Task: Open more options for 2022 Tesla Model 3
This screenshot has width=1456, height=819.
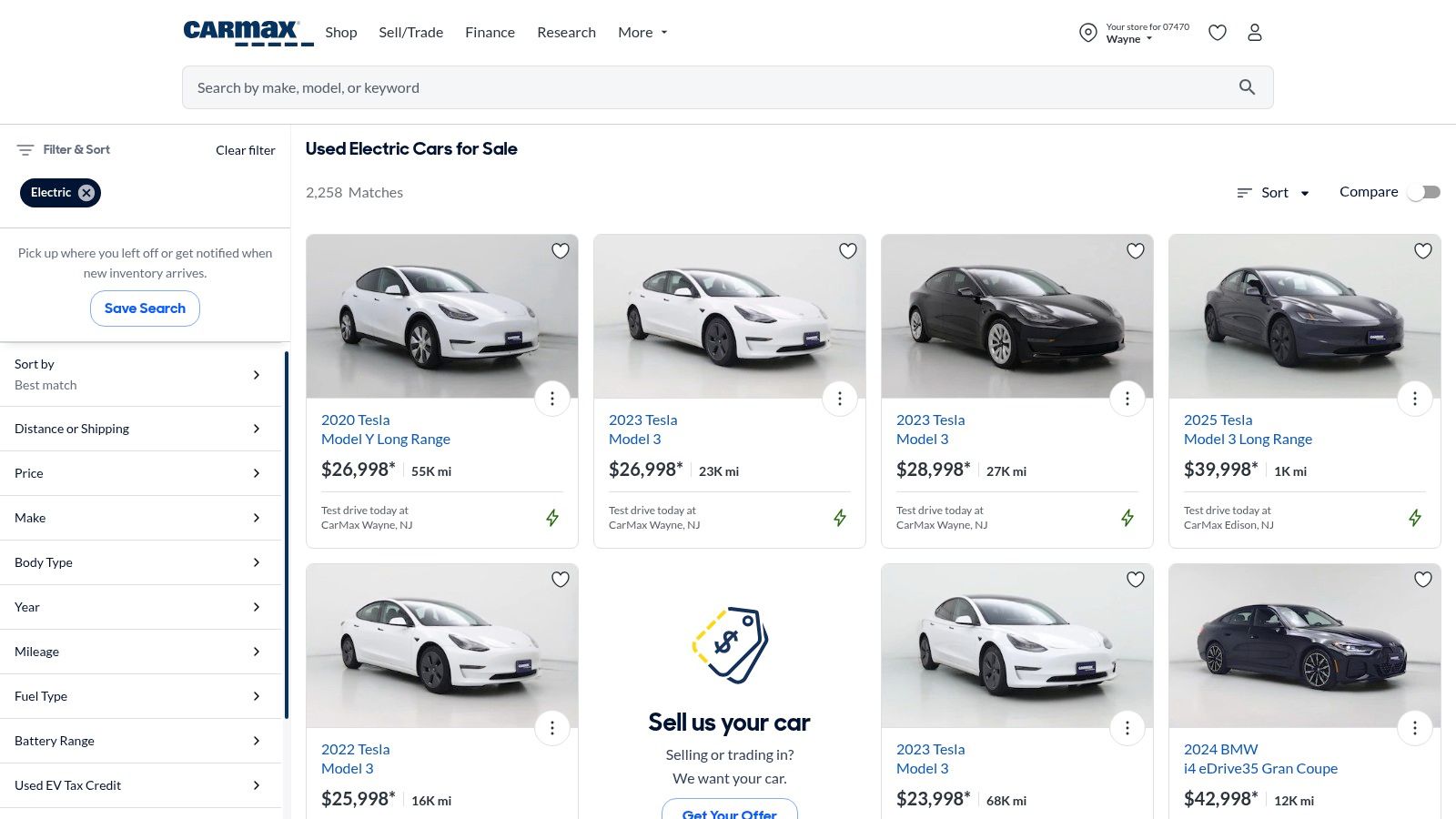Action: point(552,728)
